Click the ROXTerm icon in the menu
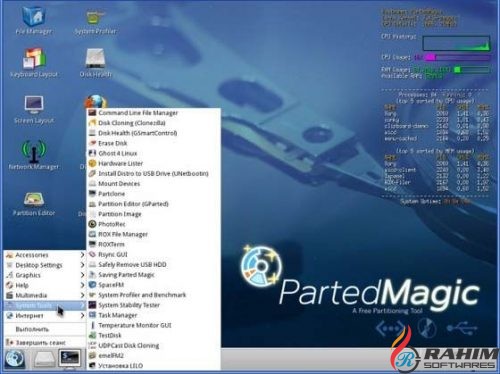This screenshot has height=374, width=500. [92, 244]
